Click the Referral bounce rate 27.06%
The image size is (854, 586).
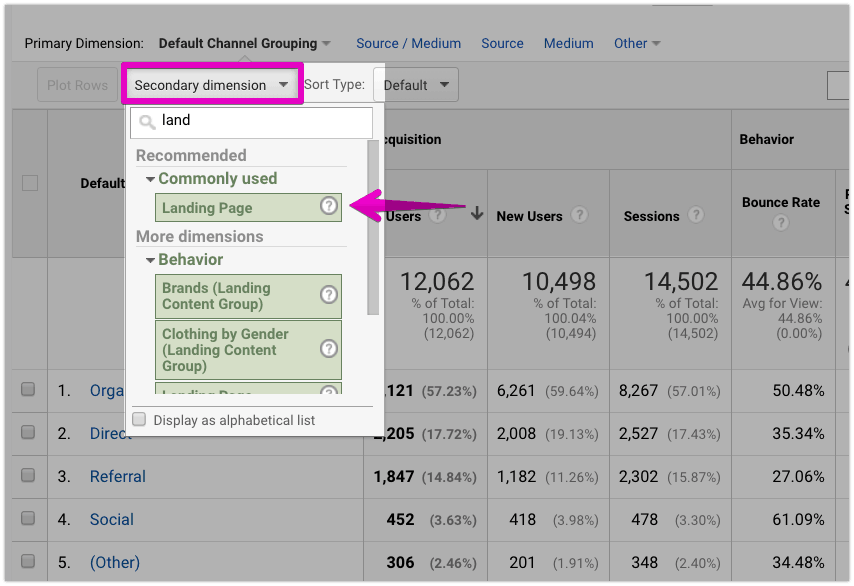pos(798,476)
